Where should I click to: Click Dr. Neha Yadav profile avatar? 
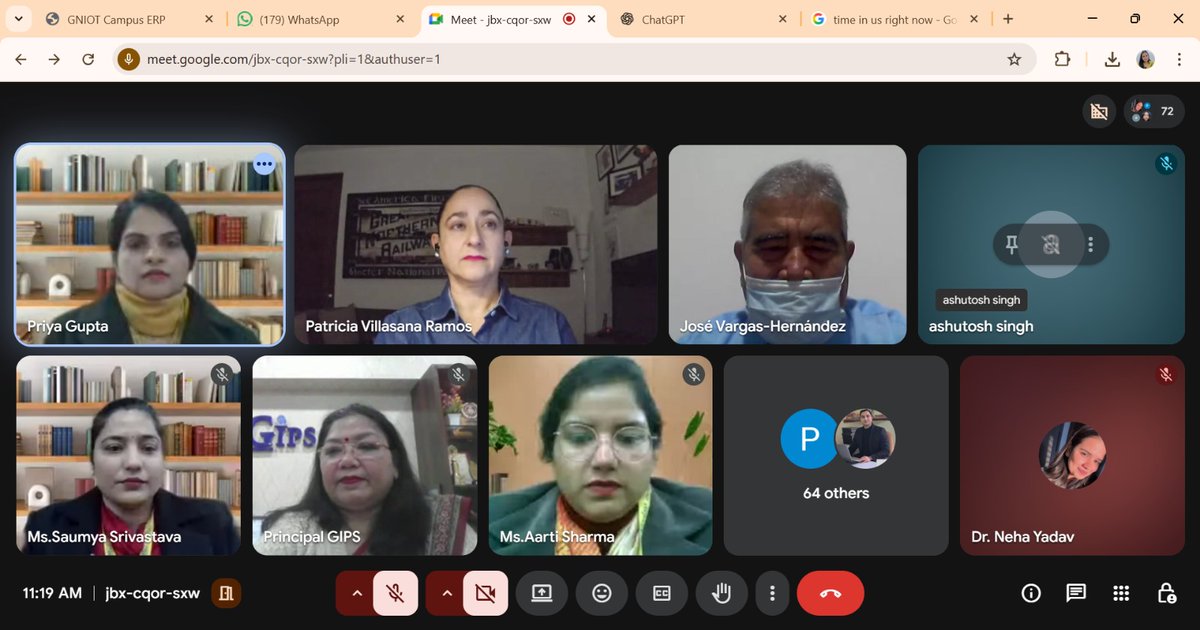(x=1072, y=455)
